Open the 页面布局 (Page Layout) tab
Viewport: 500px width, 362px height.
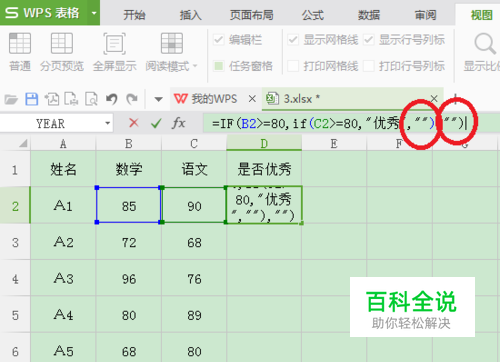(x=252, y=15)
